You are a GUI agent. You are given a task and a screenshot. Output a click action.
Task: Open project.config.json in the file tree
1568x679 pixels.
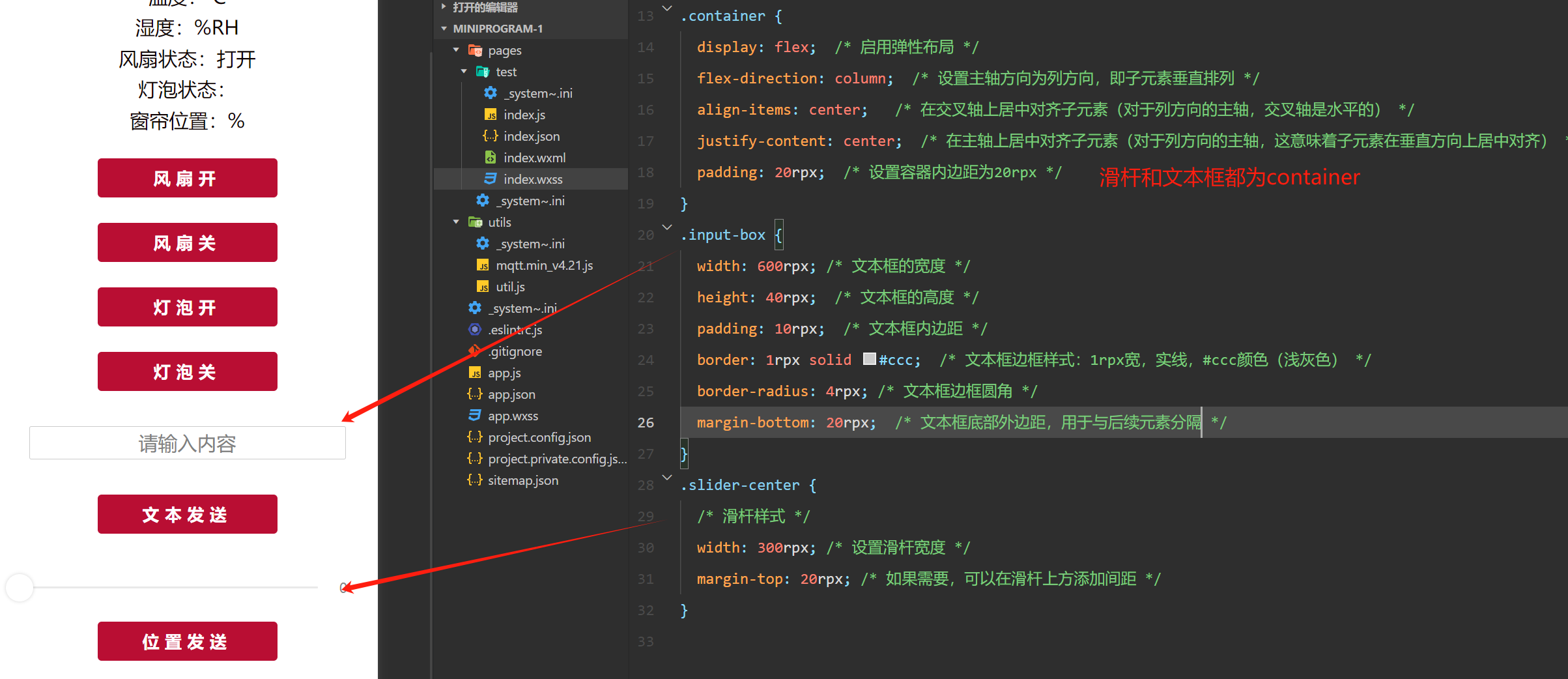[x=539, y=437]
